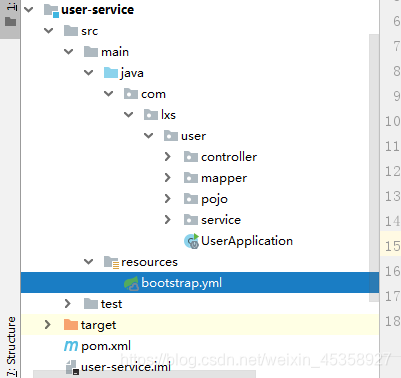Click the Maven pom.xml icon
Screen dimensions: 401x378
71,346
